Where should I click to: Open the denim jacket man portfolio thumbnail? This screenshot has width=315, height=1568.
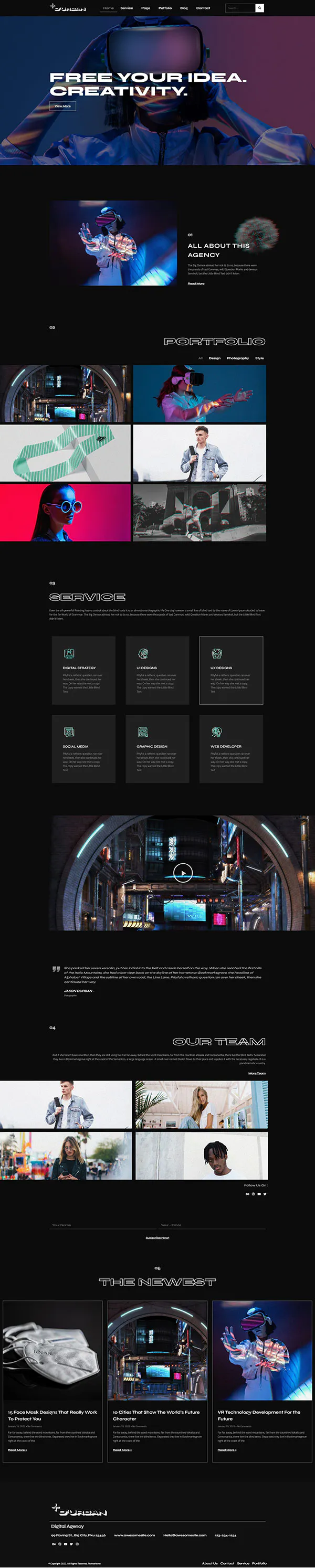(199, 453)
